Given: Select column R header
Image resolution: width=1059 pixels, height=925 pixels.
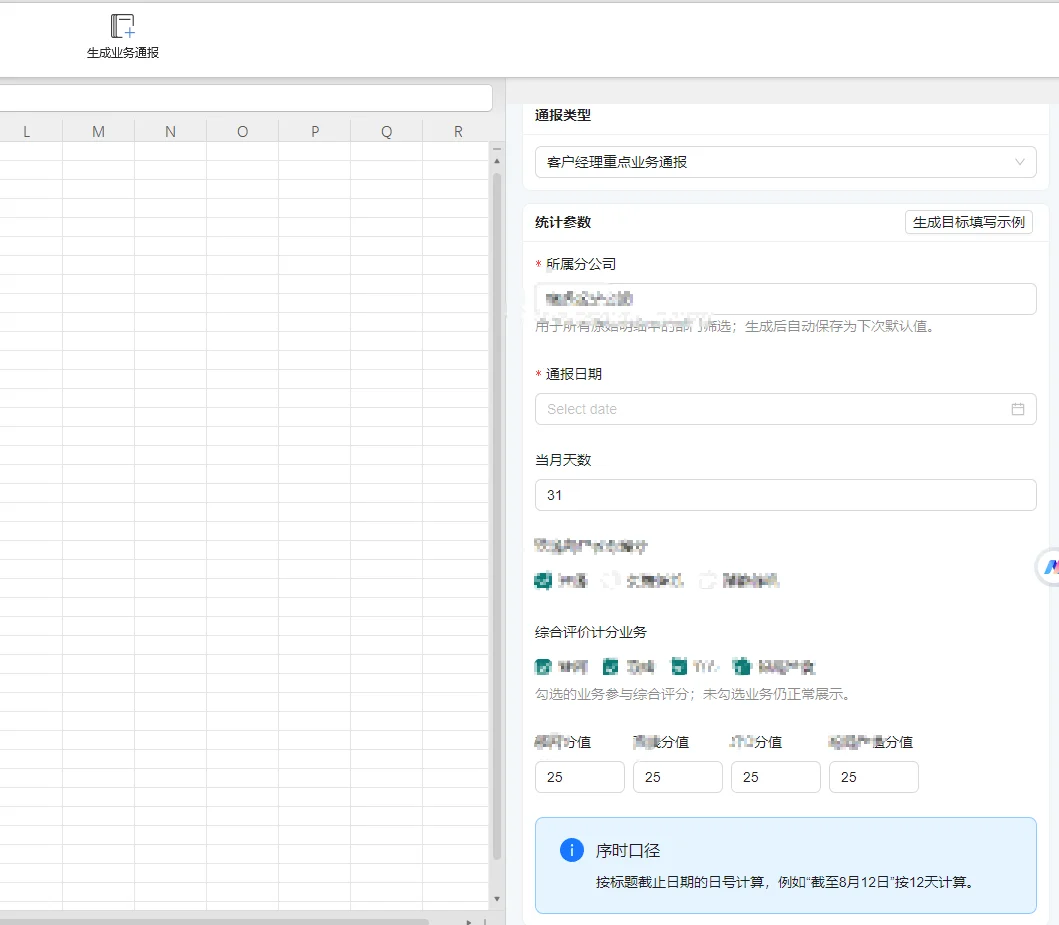Looking at the screenshot, I should tap(458, 132).
